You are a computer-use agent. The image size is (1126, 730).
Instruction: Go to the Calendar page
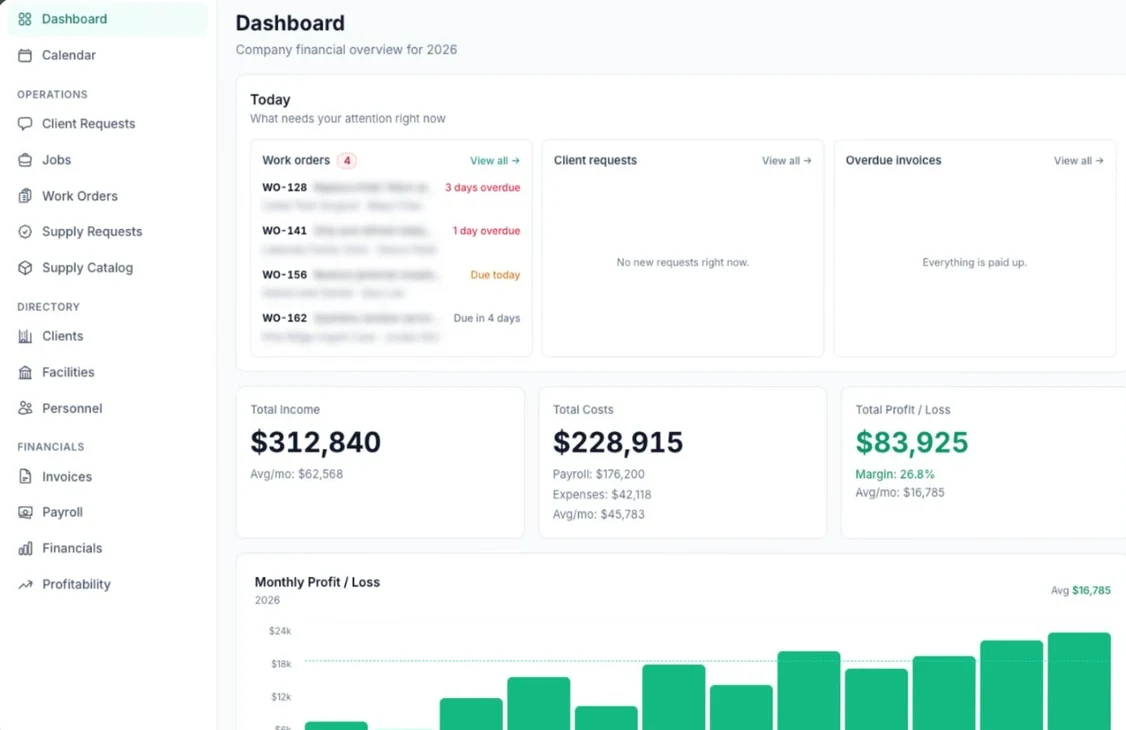point(108,55)
